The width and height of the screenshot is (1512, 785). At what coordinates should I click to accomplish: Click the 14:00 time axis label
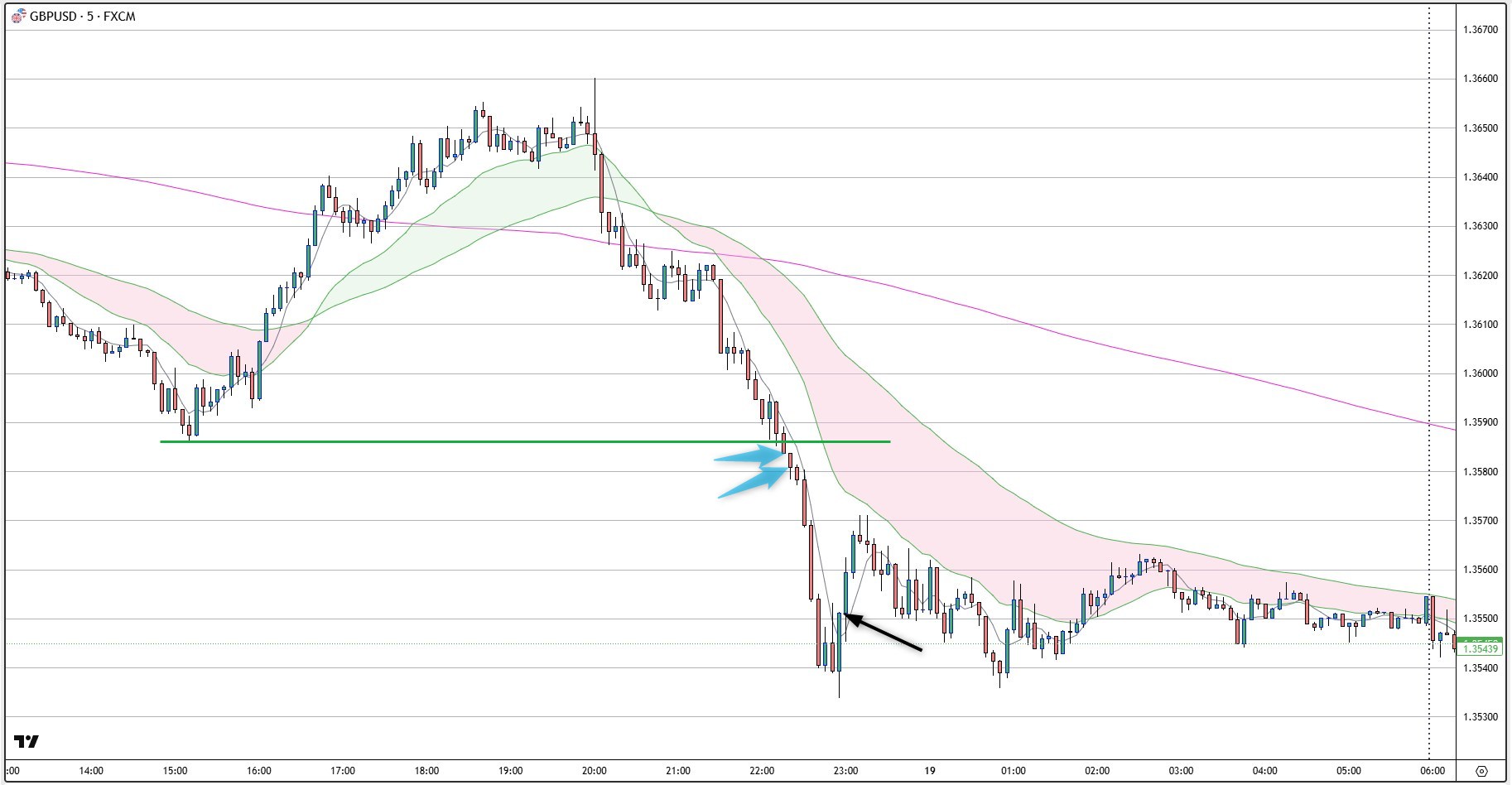coord(91,771)
